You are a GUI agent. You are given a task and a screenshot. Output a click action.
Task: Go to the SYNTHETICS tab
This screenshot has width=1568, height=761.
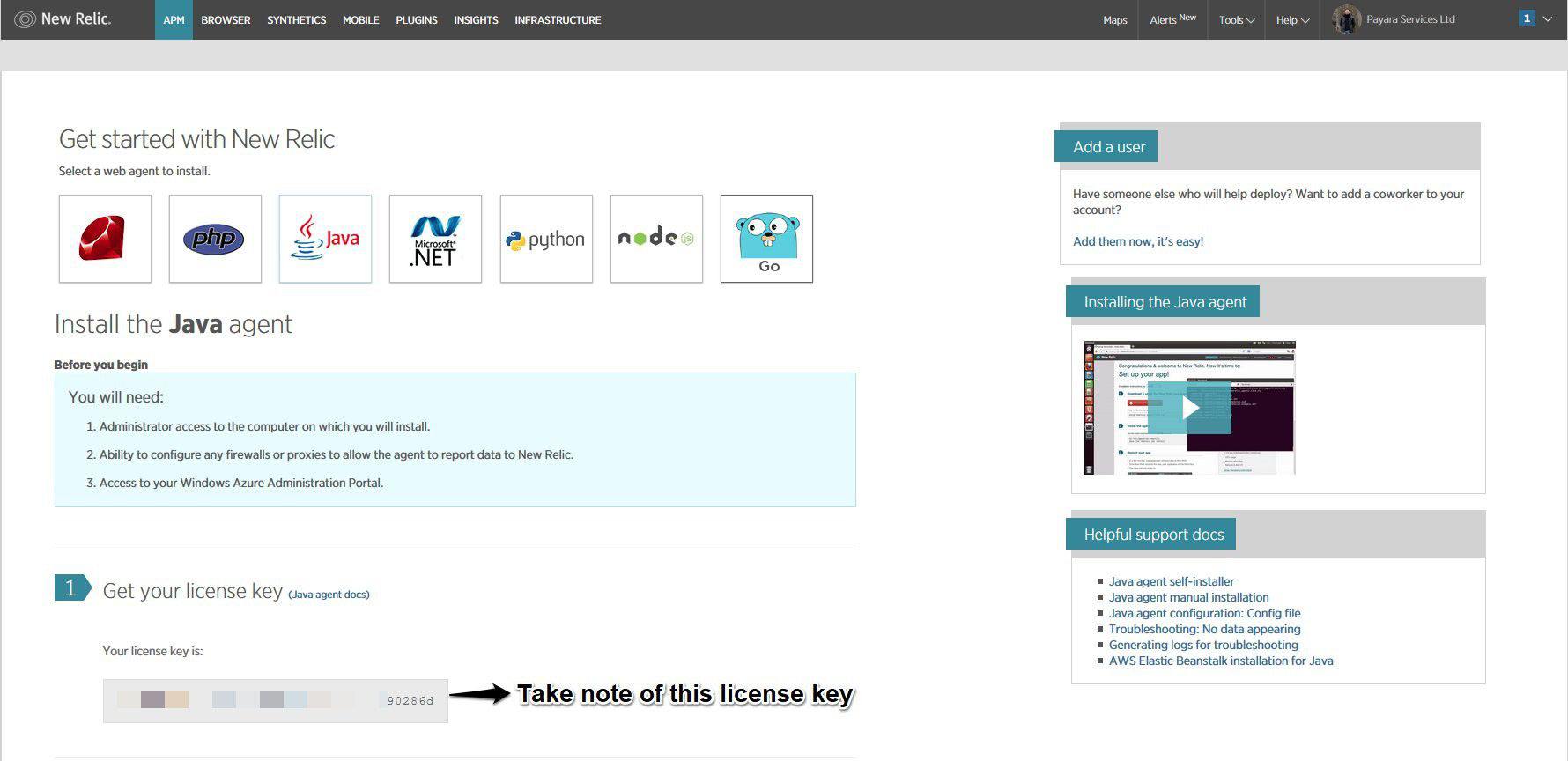click(x=297, y=20)
